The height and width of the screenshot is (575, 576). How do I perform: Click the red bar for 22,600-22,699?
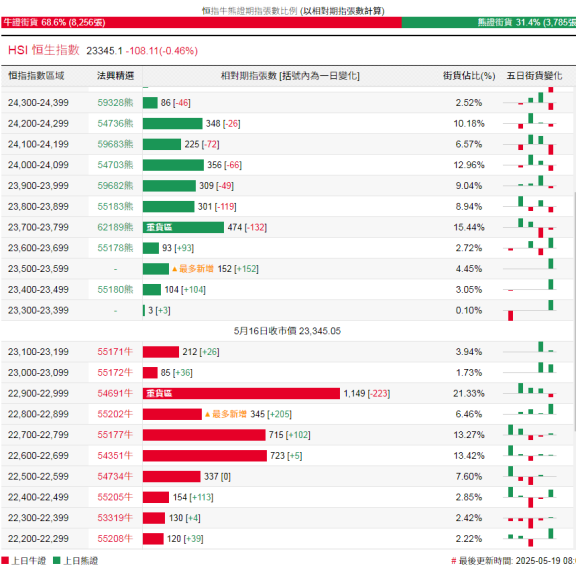(205, 456)
